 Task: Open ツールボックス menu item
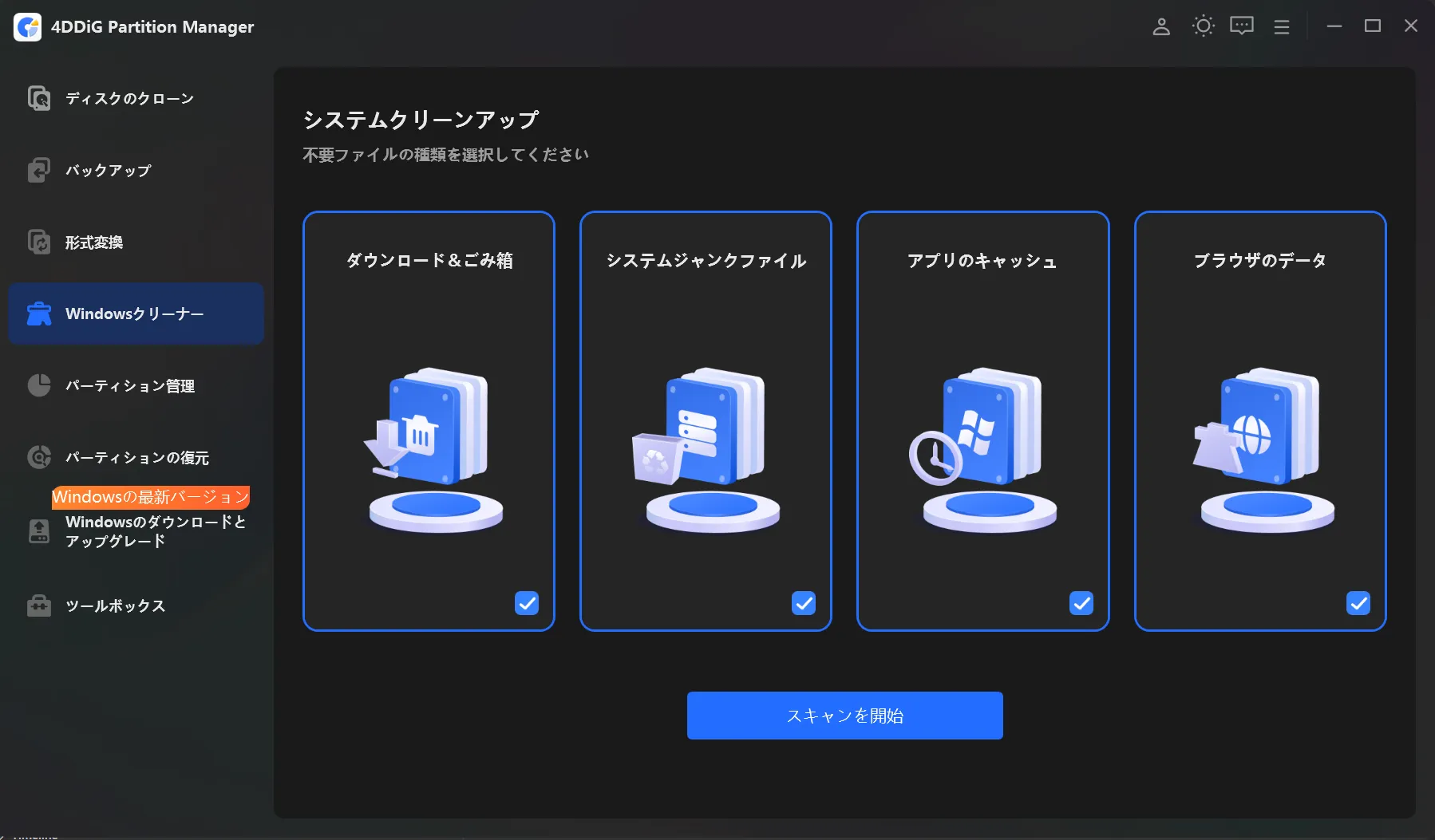tap(136, 605)
